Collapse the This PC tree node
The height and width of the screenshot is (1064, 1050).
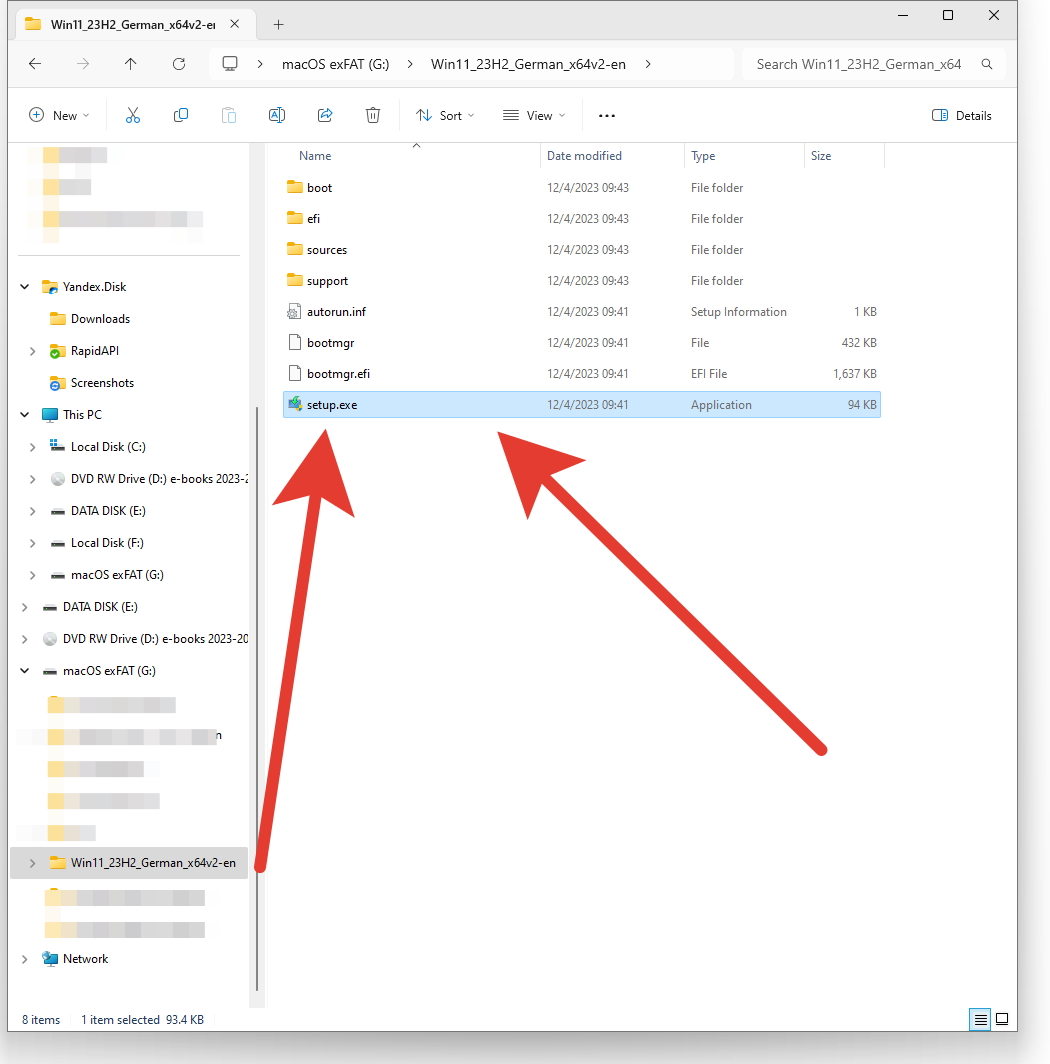(x=25, y=415)
